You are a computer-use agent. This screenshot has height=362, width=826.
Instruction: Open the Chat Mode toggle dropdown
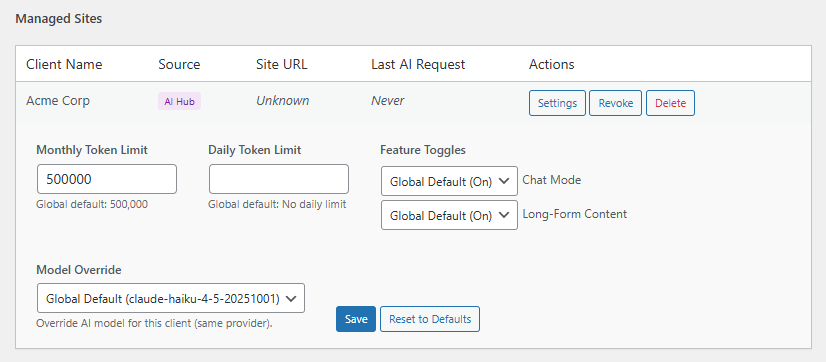pos(449,181)
